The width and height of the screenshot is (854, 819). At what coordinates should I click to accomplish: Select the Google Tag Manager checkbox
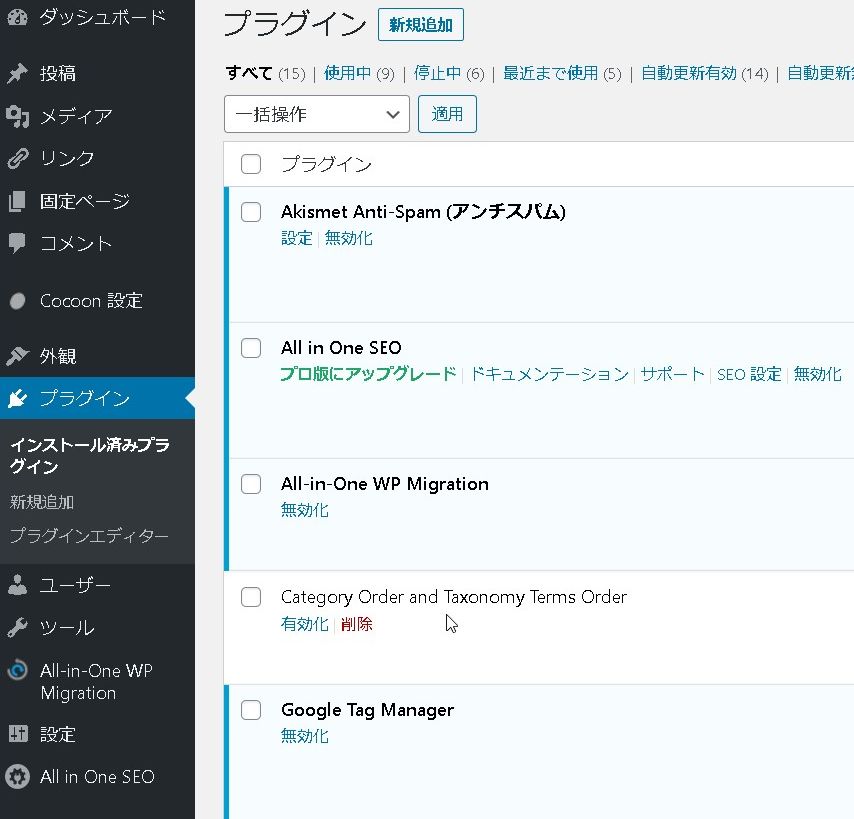point(251,710)
